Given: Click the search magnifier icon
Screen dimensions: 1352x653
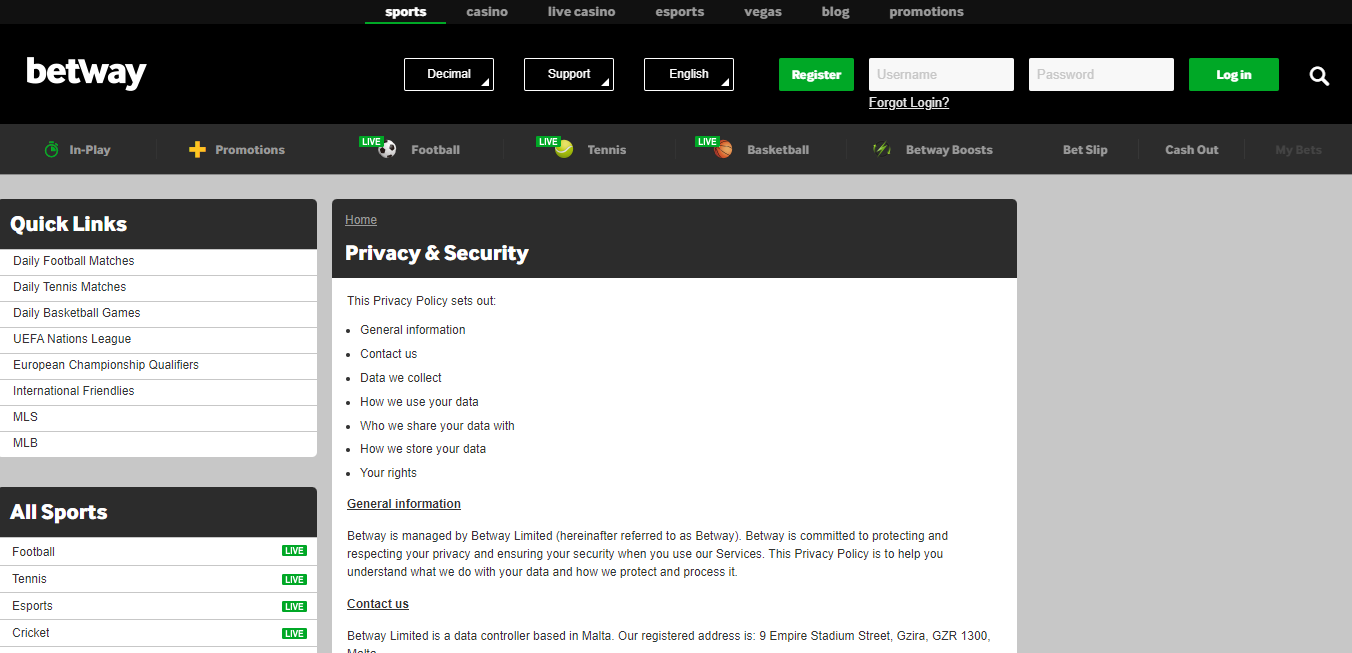Looking at the screenshot, I should pyautogui.click(x=1319, y=76).
